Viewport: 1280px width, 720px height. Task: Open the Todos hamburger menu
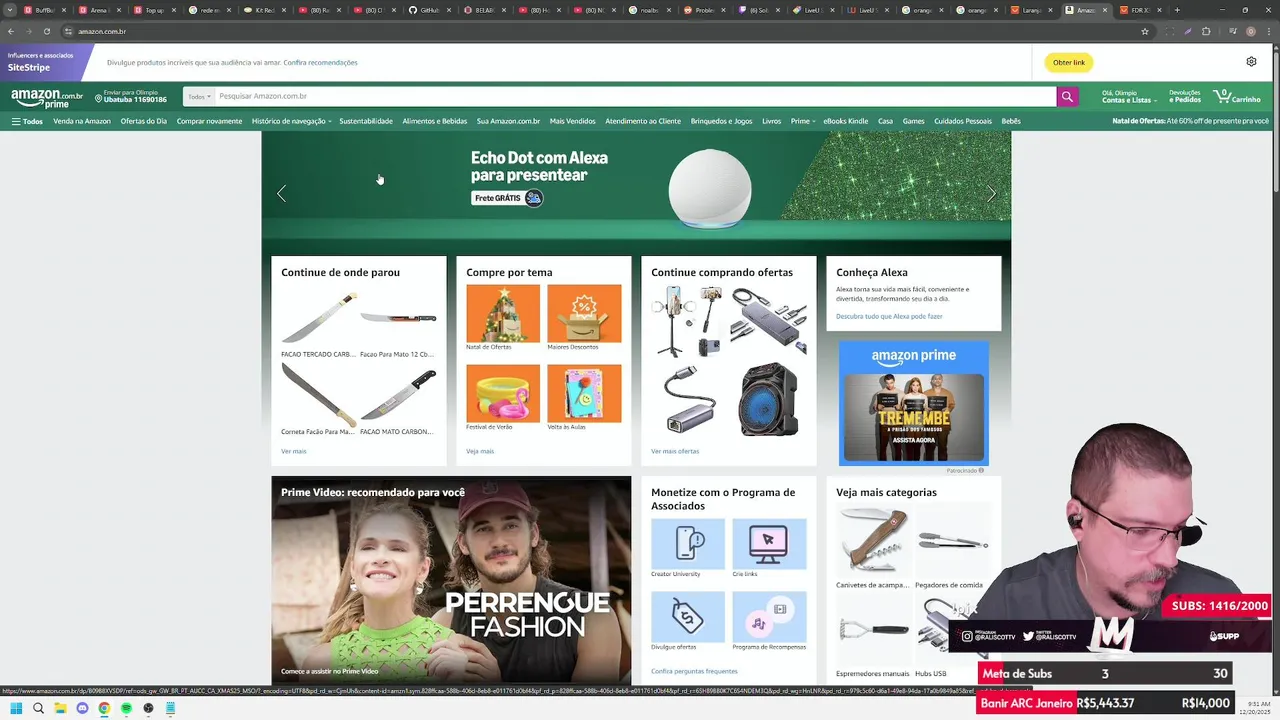click(27, 121)
